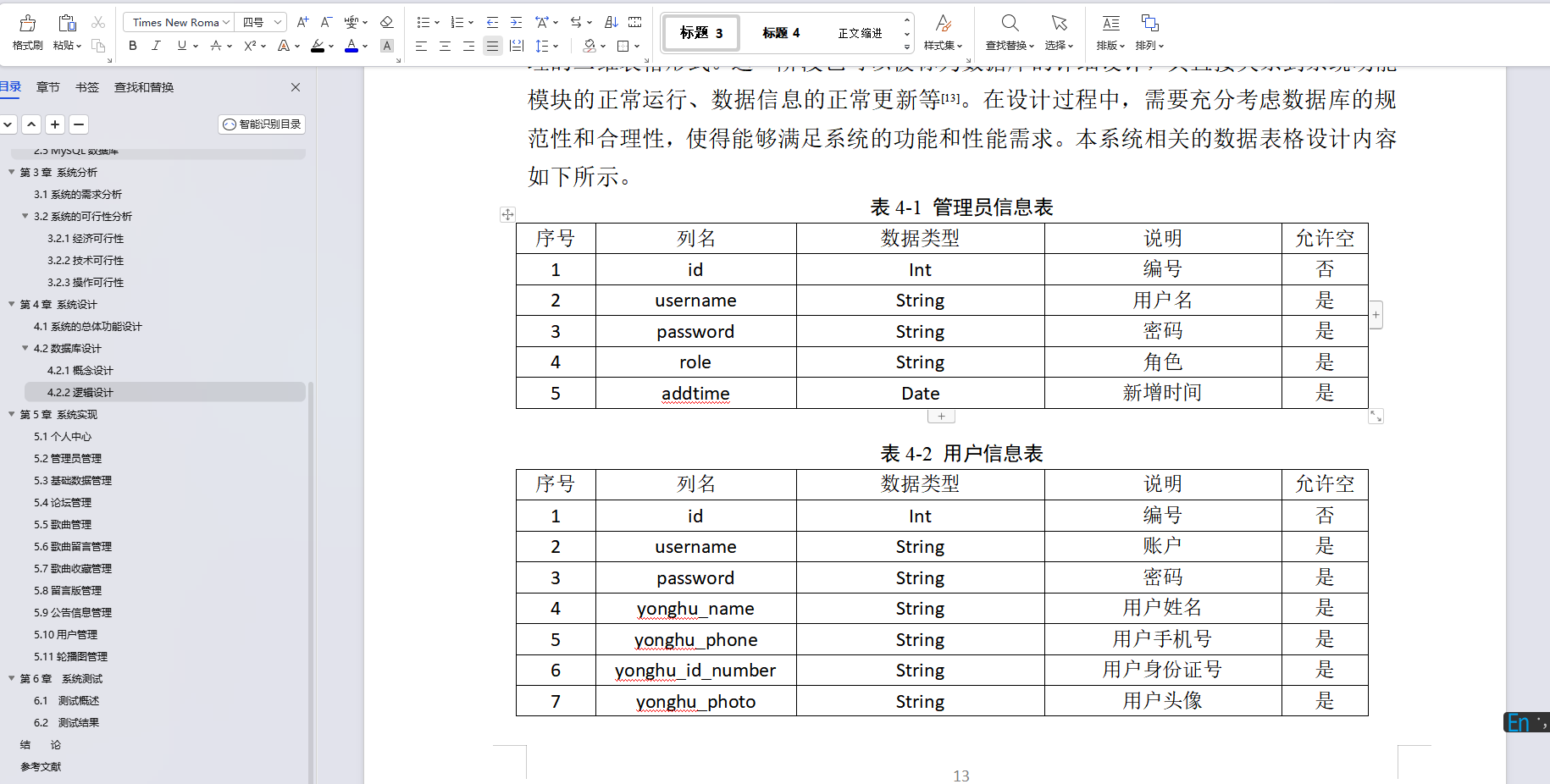
Task: Apply the 标题 4 style
Action: (781, 33)
